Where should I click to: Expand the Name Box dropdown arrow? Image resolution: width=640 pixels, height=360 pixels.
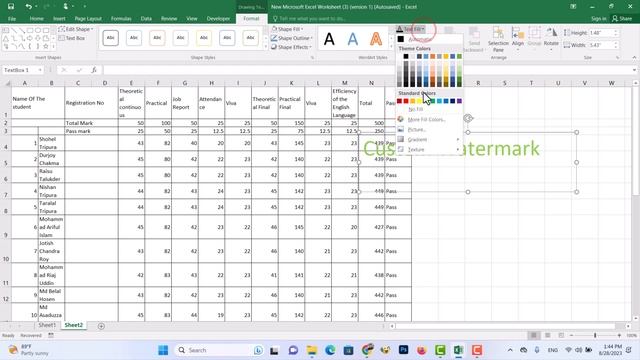point(40,70)
